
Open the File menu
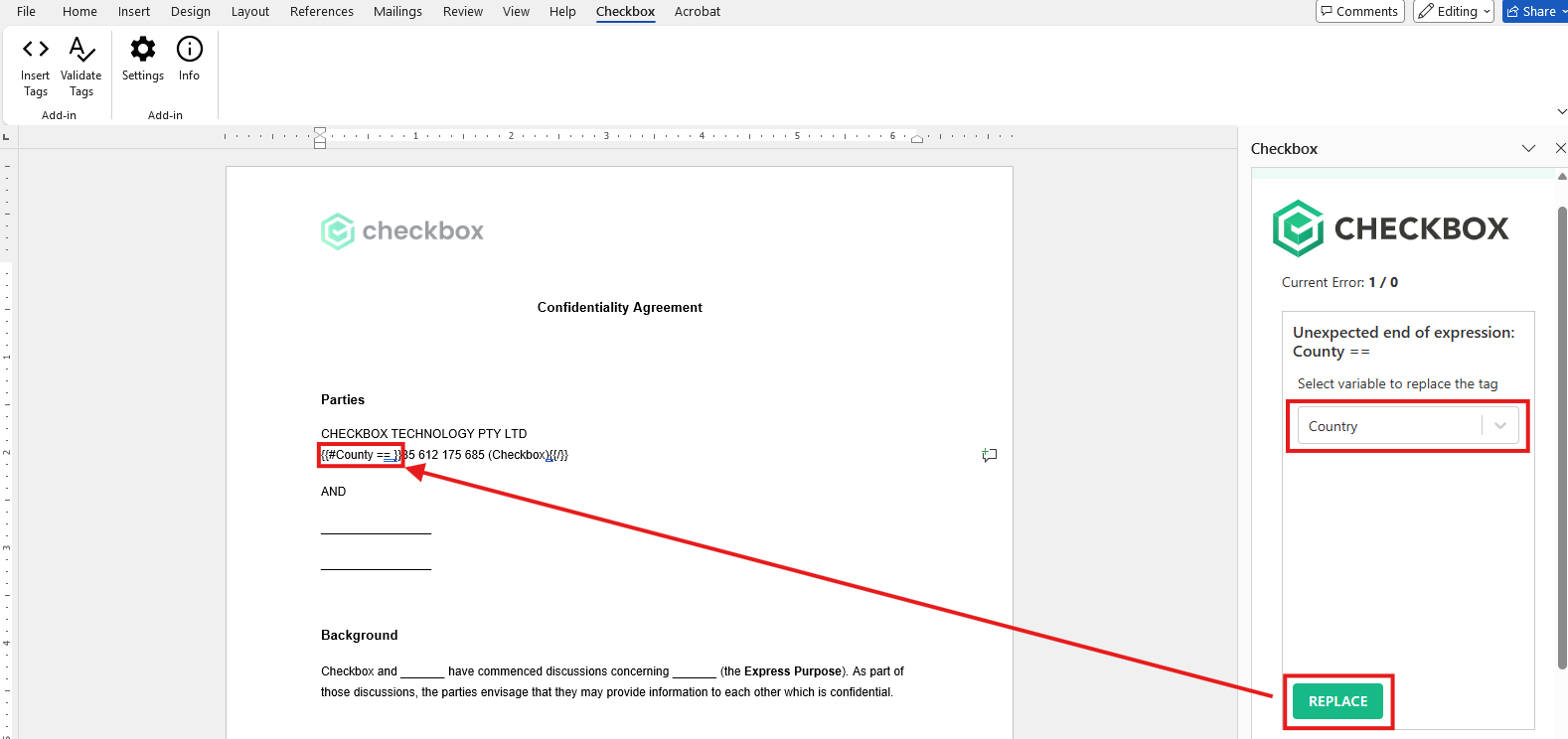(26, 11)
